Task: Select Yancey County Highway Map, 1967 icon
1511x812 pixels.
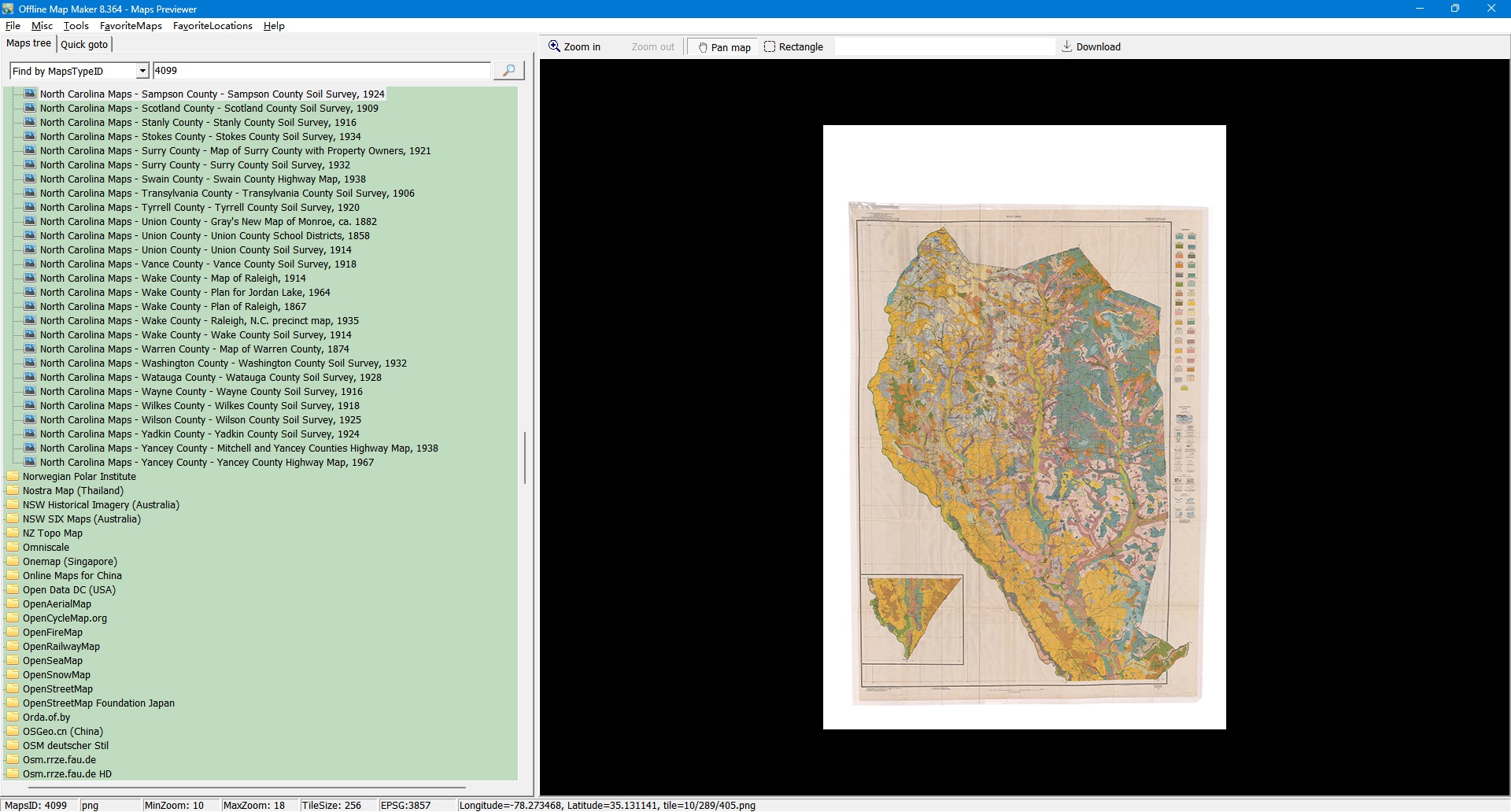Action: pos(30,463)
